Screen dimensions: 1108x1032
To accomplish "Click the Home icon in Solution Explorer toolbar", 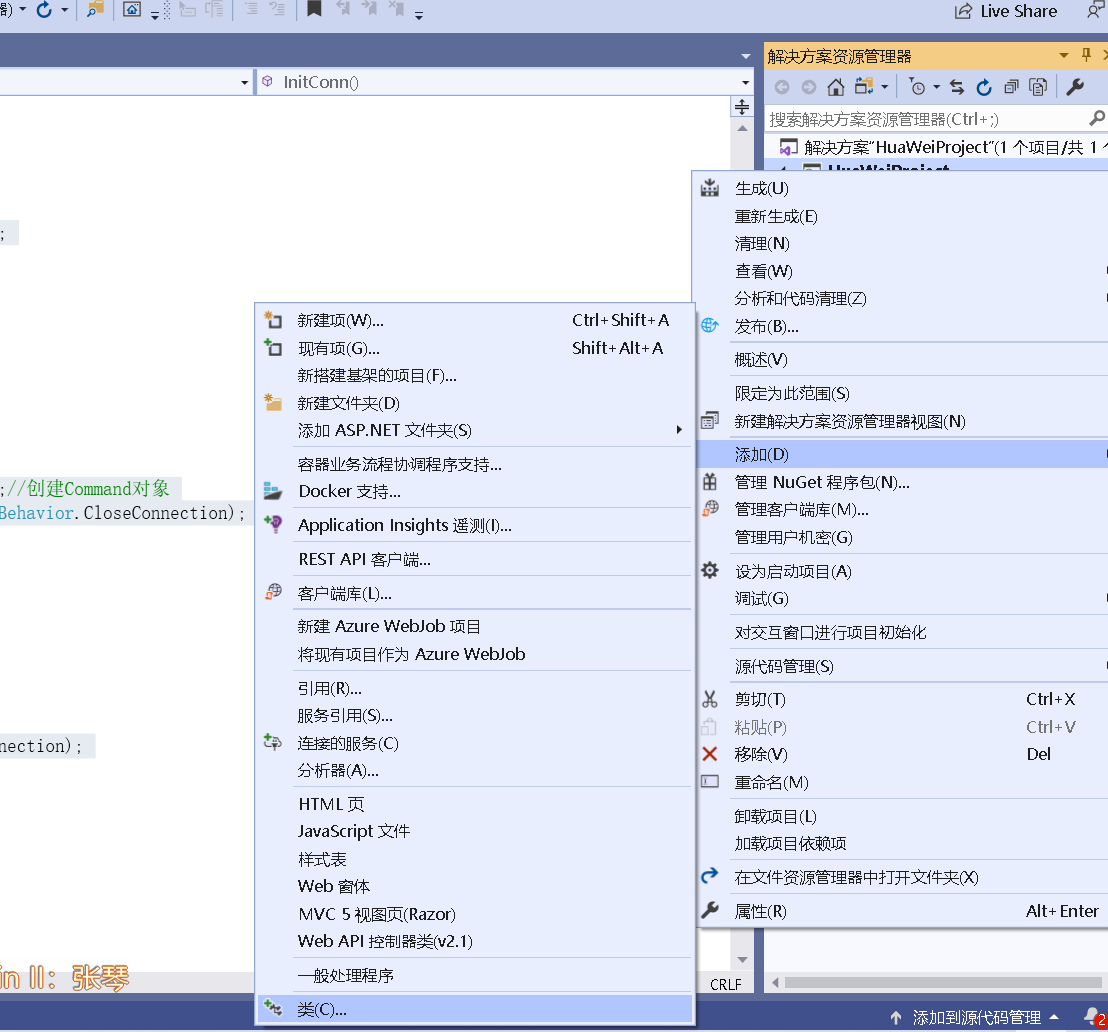I will (835, 87).
